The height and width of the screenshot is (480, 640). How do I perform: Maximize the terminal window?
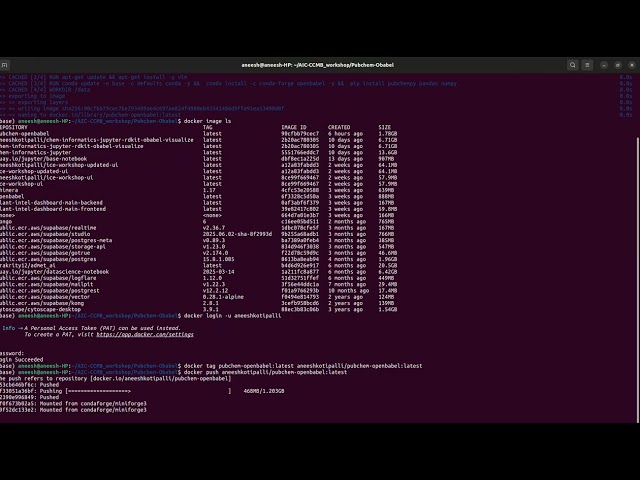click(x=618, y=65)
